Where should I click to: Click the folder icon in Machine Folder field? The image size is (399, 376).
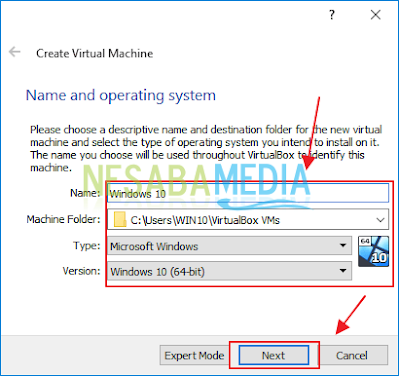120,220
